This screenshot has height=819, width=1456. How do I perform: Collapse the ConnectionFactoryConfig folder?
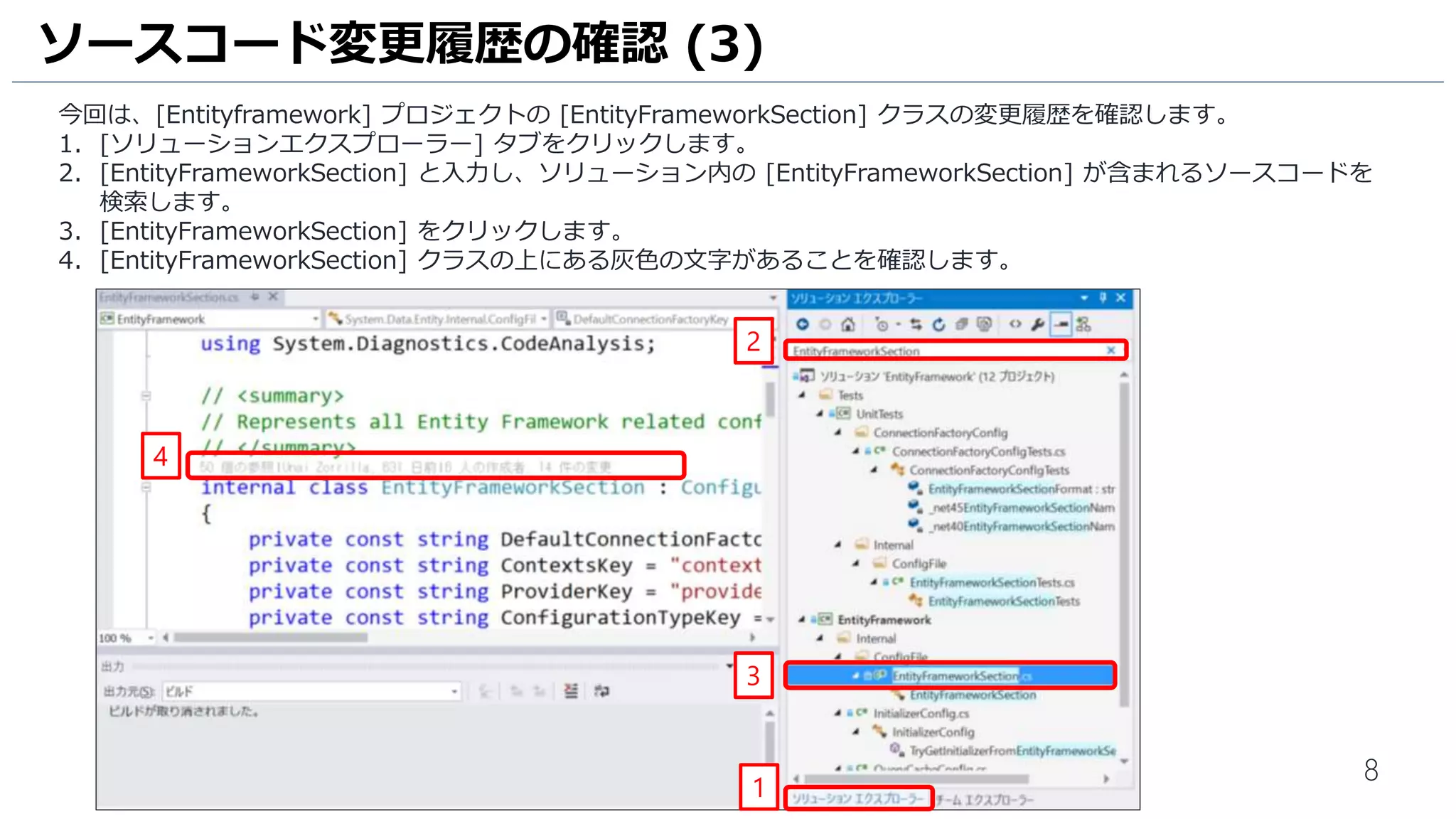click(x=838, y=432)
